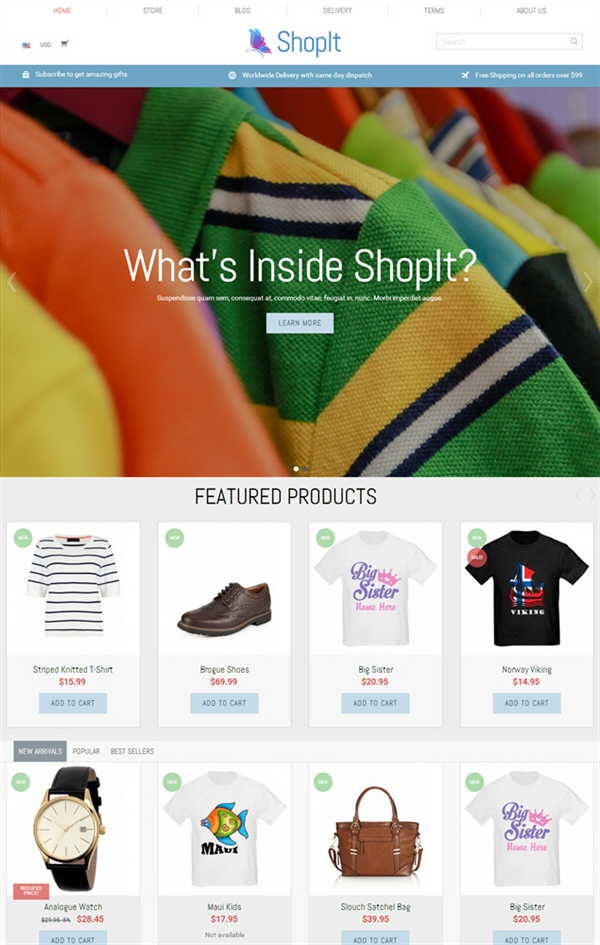Open the USD currency selector
Viewport: 600px width, 945px height.
pyautogui.click(x=45, y=45)
